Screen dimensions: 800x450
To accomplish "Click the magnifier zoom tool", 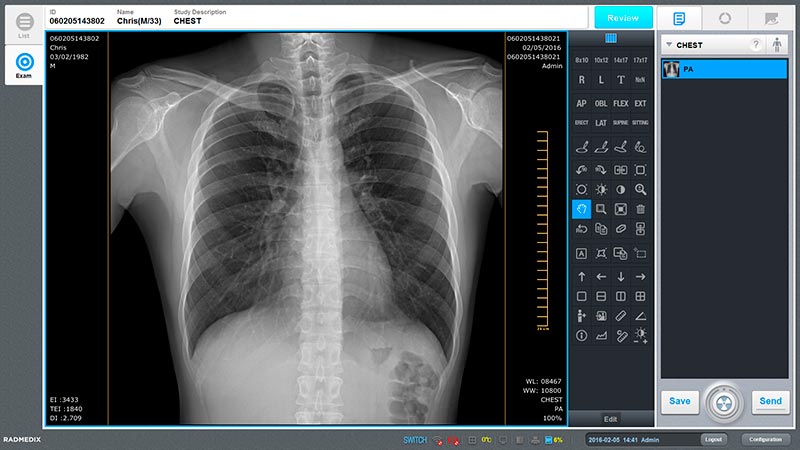I will click(641, 189).
